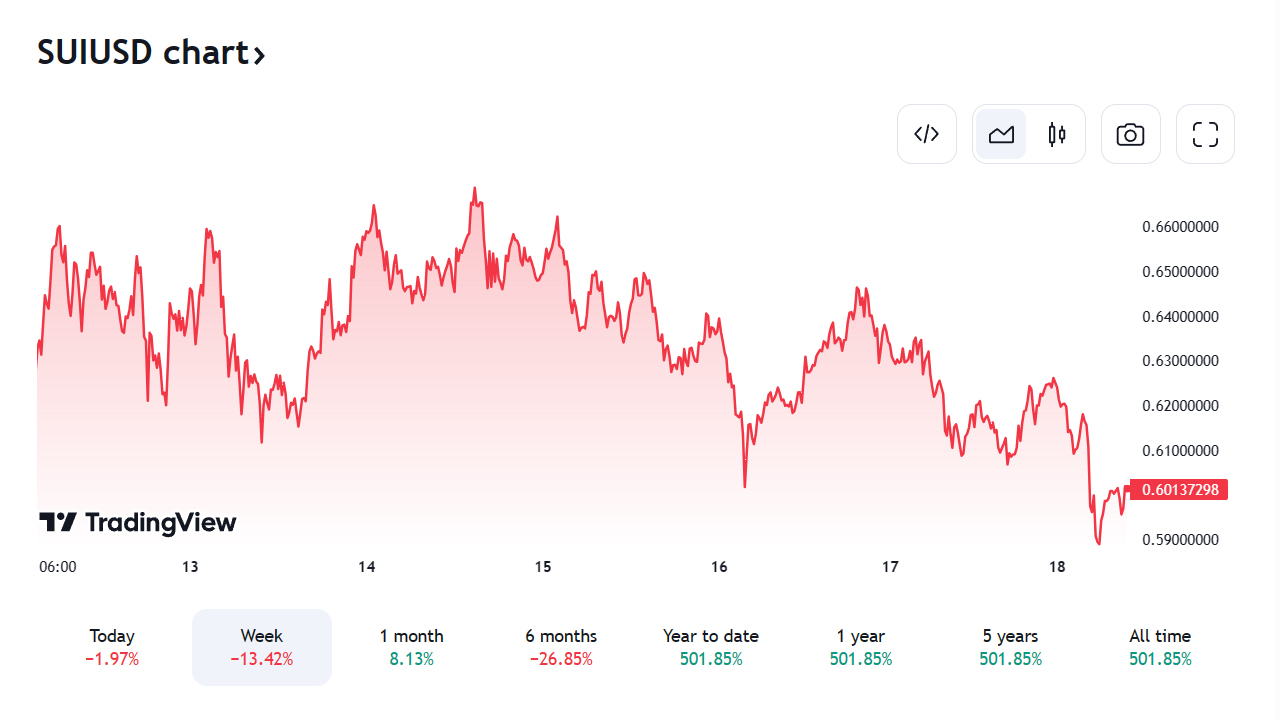Click date marker 14 on time axis
The width and height of the screenshot is (1280, 720).
coord(367,567)
